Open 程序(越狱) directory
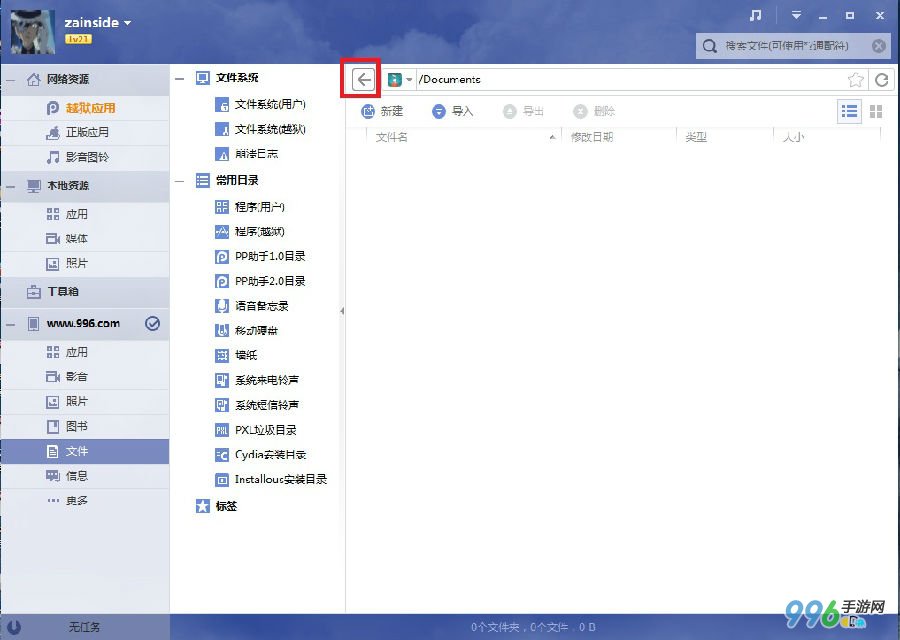Image resolution: width=900 pixels, height=640 pixels. [x=250, y=231]
